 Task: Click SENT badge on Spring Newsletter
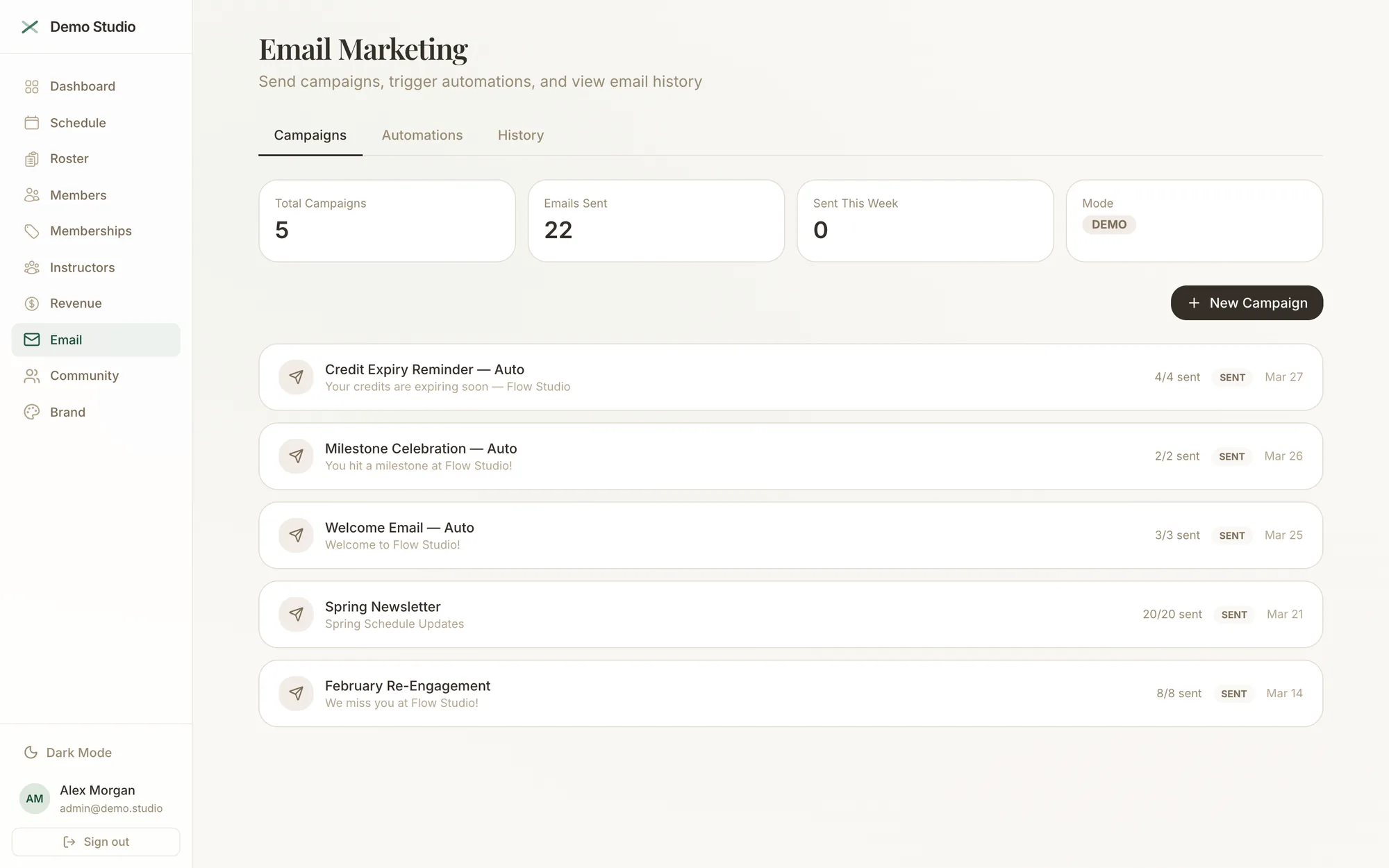click(x=1234, y=615)
